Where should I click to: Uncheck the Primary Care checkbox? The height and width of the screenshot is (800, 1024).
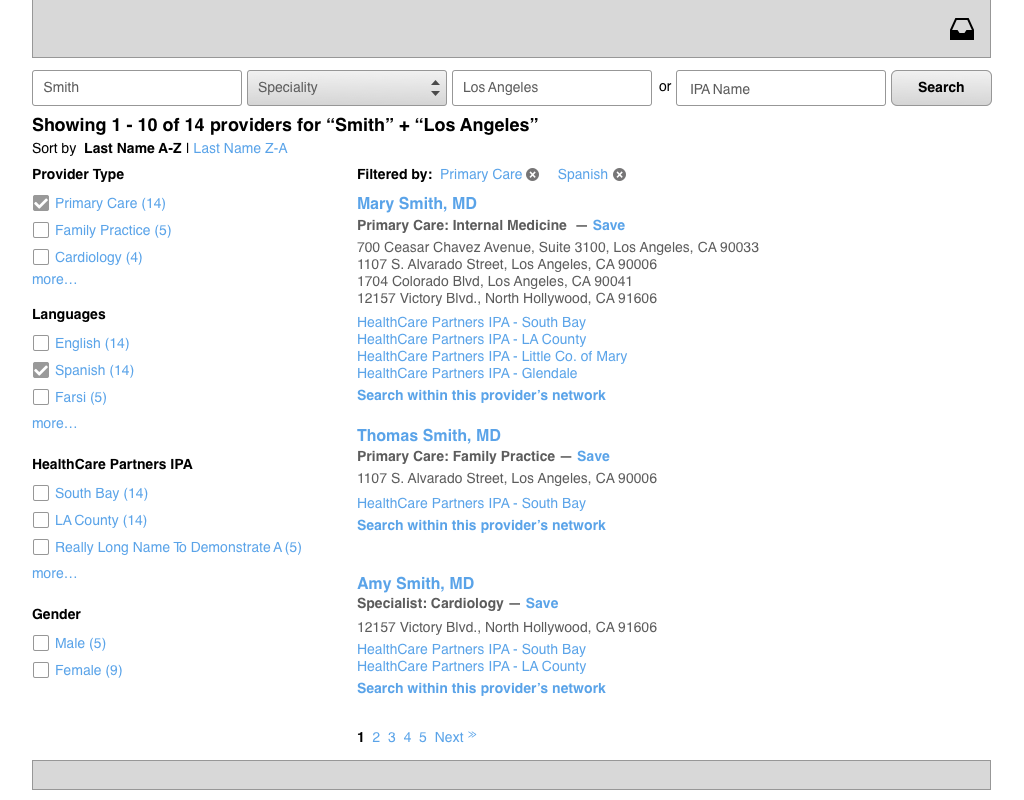point(41,203)
